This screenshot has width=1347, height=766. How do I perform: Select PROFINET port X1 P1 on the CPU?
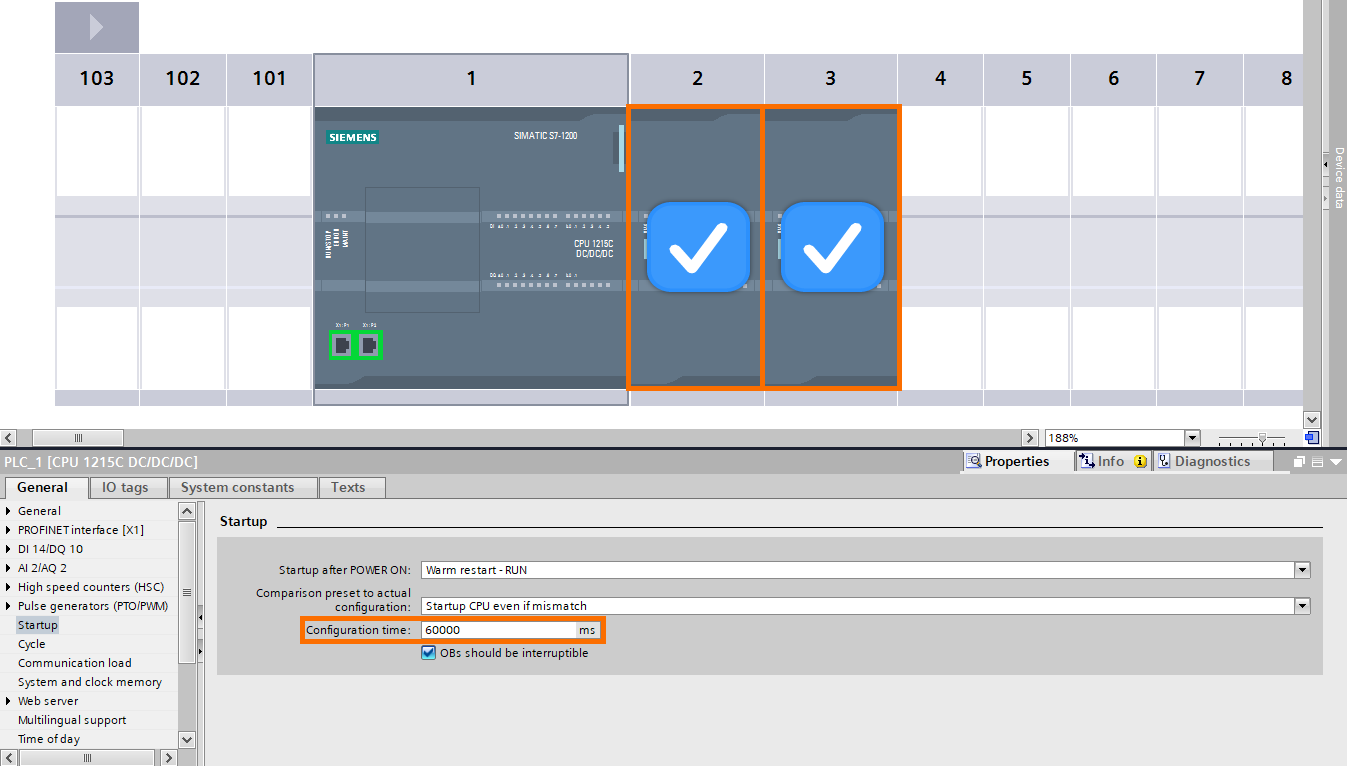(x=343, y=345)
